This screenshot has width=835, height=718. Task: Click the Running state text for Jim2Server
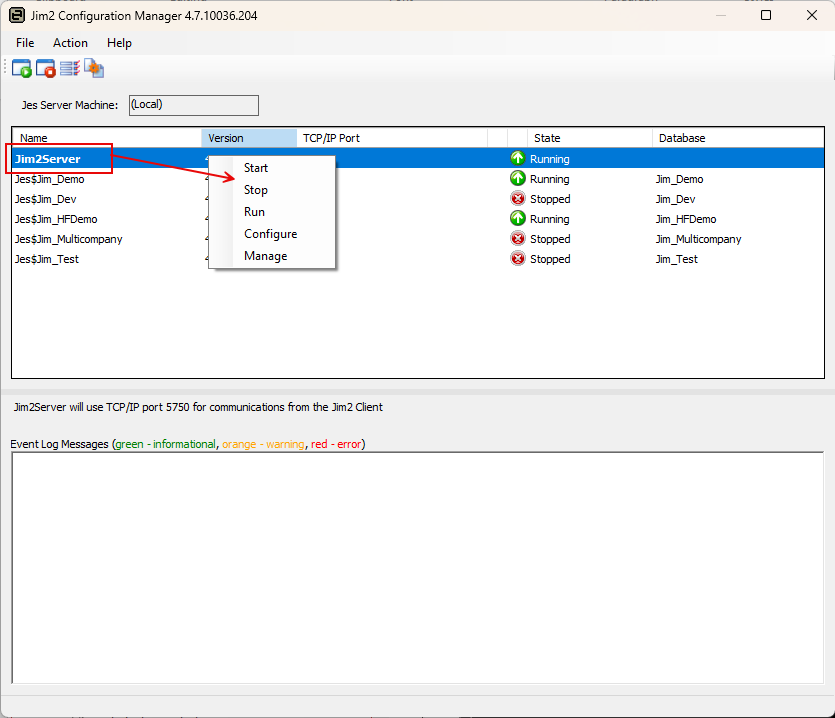tap(550, 159)
